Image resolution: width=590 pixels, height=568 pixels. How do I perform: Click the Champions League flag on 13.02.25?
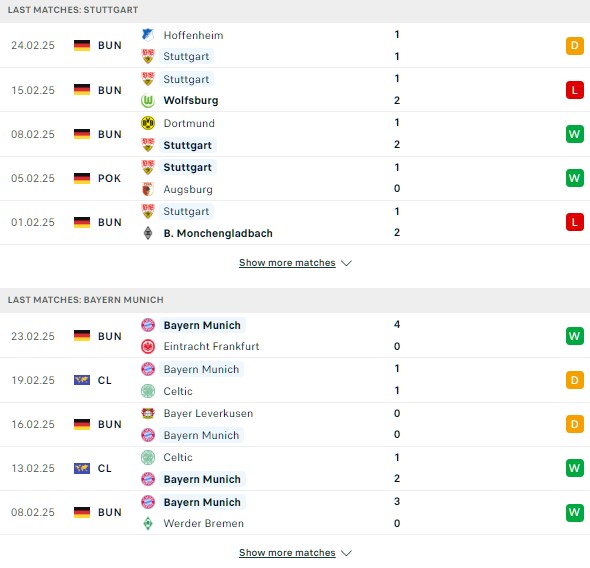(x=82, y=468)
